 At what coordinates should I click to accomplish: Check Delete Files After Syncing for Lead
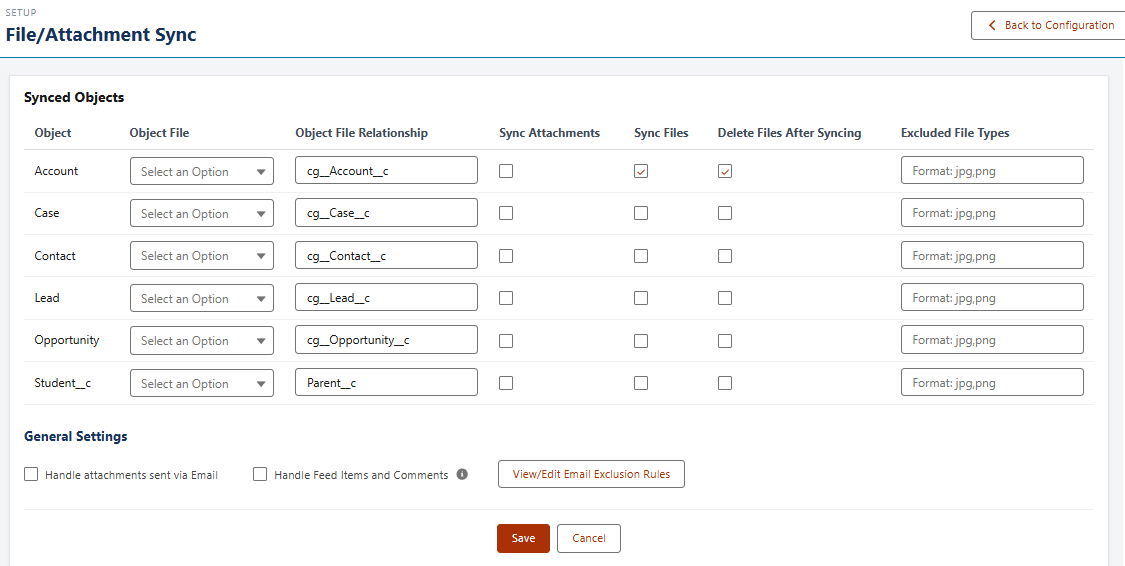pyautogui.click(x=725, y=298)
